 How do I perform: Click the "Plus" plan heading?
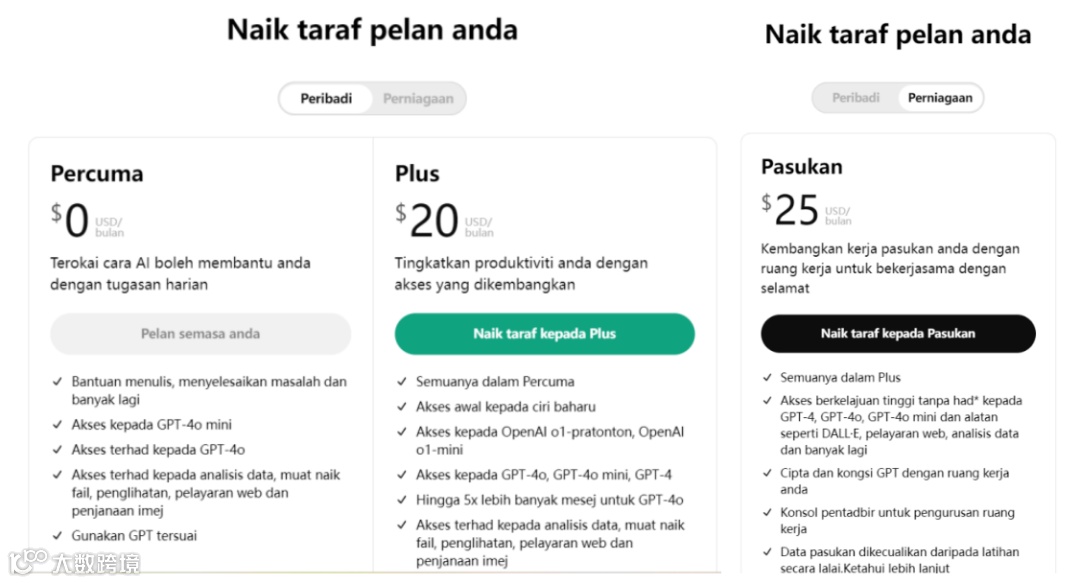pyautogui.click(x=417, y=174)
